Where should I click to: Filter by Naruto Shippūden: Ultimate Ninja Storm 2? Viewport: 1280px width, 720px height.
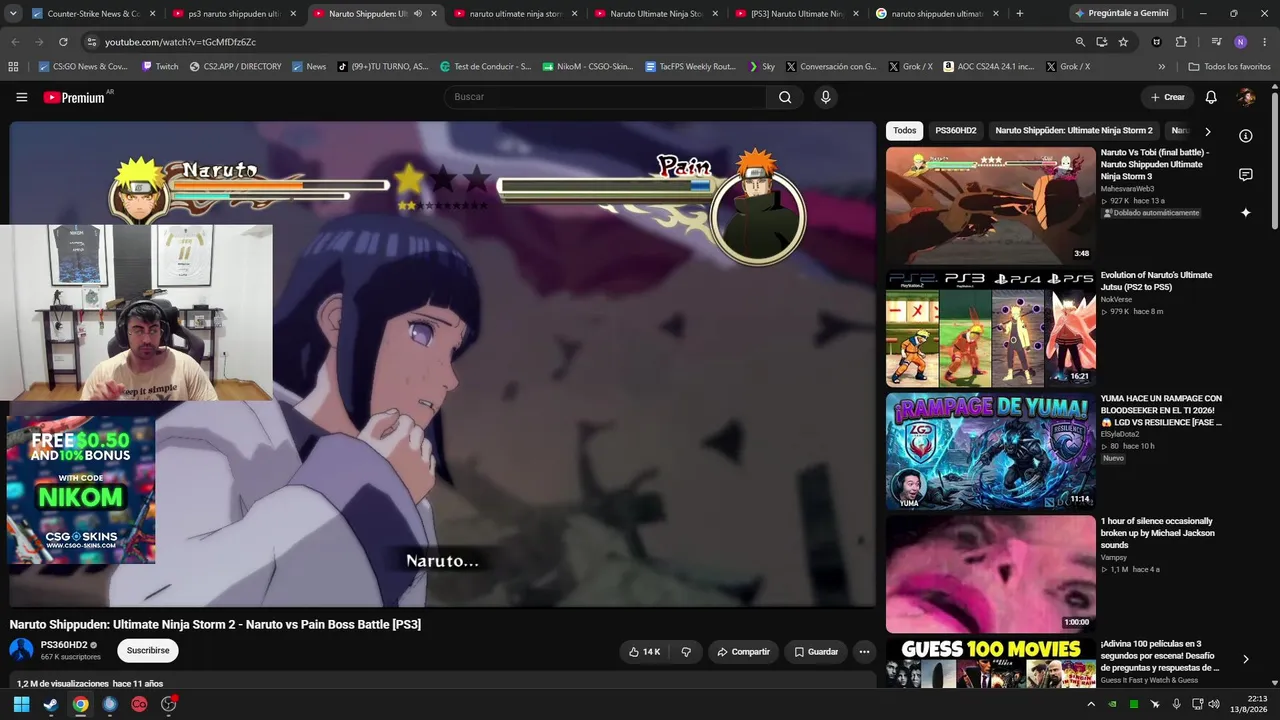(x=1074, y=131)
